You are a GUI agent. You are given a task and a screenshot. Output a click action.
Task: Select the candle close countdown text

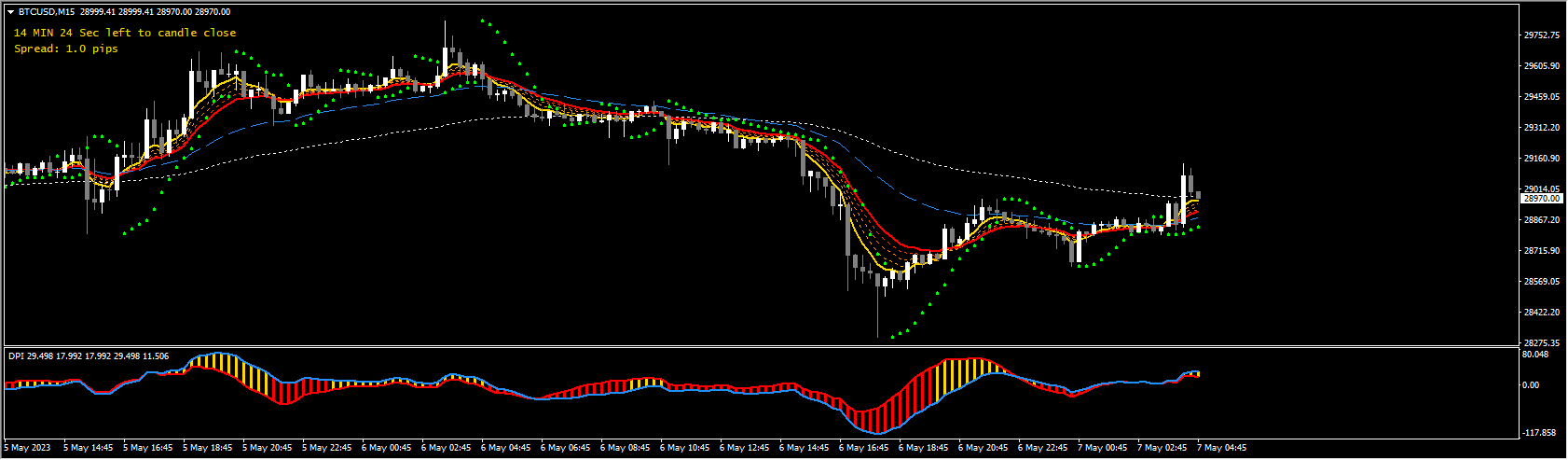point(125,33)
